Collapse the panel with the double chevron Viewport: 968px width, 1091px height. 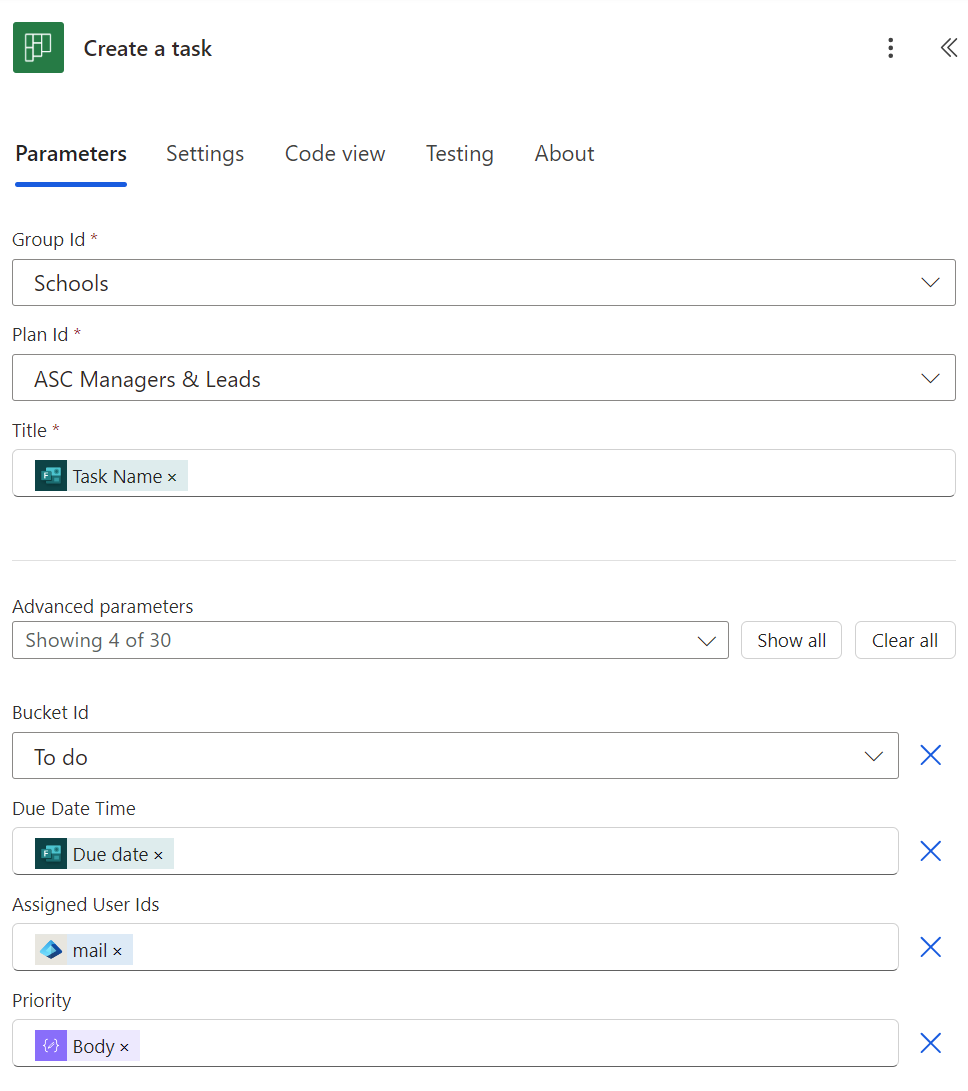coord(948,47)
